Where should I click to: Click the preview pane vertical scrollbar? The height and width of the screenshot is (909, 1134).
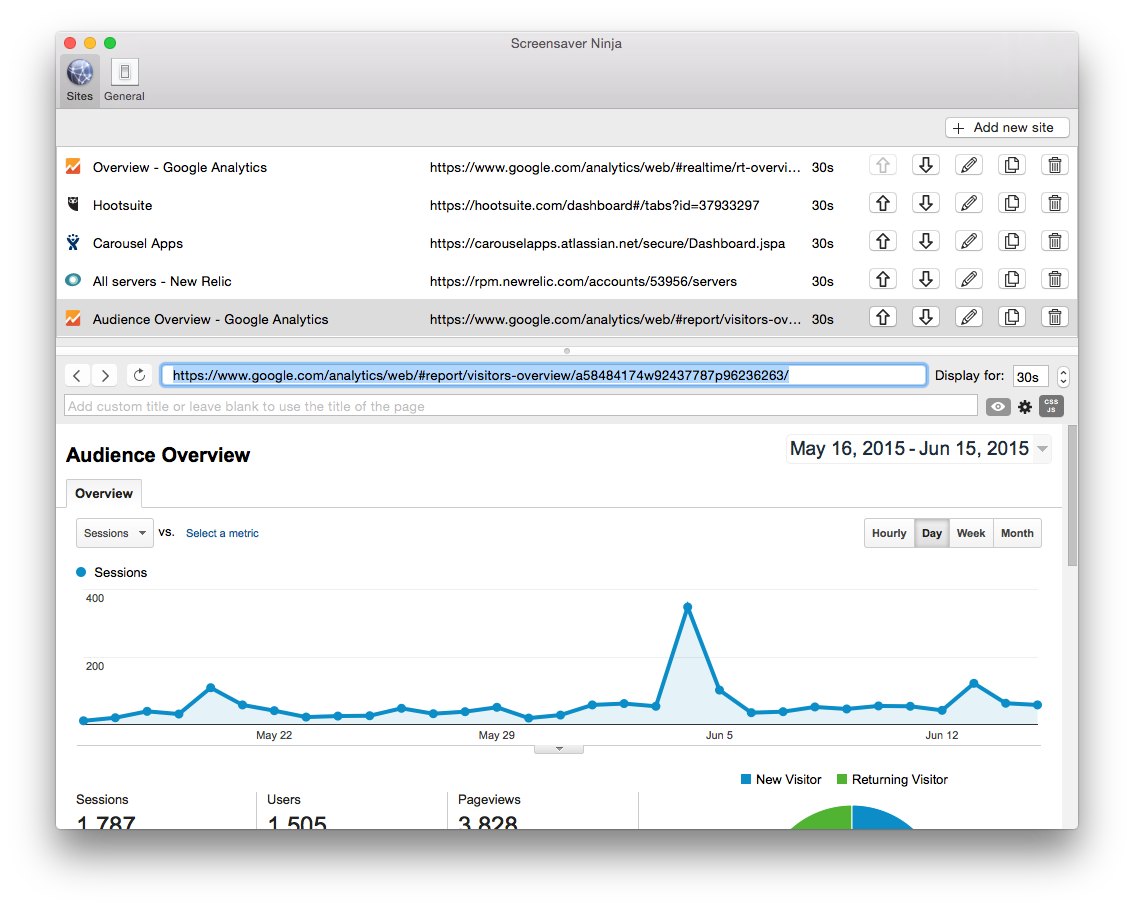pyautogui.click(x=1073, y=496)
